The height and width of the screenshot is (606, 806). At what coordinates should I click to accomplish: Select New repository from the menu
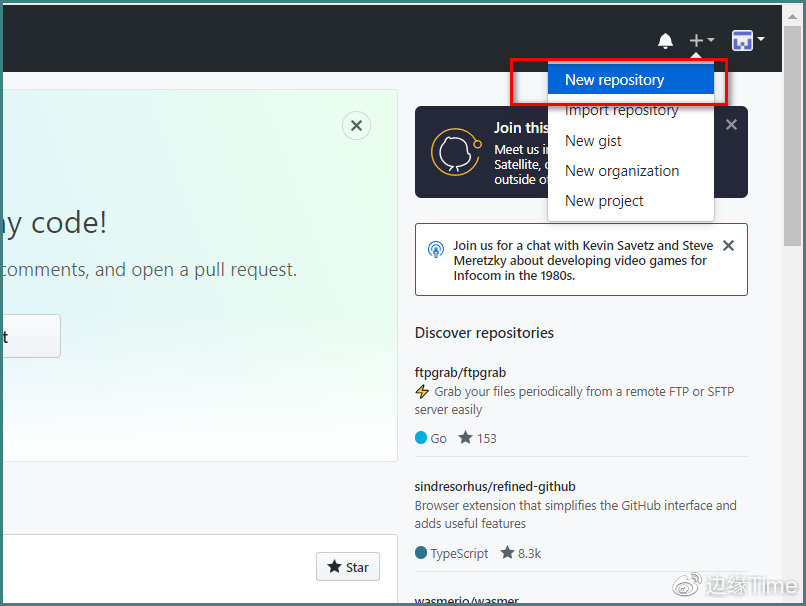631,80
